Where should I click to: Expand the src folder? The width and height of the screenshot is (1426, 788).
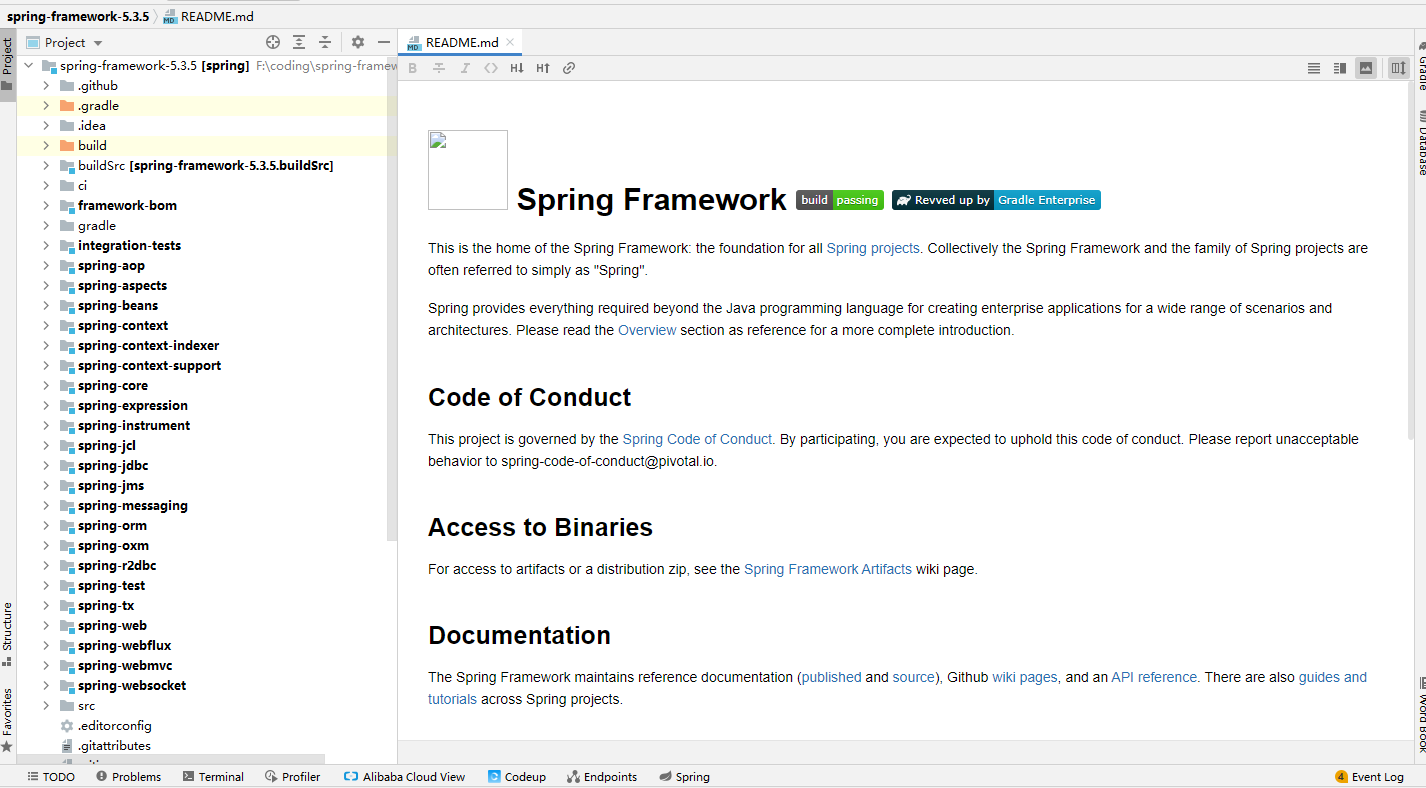coord(46,706)
